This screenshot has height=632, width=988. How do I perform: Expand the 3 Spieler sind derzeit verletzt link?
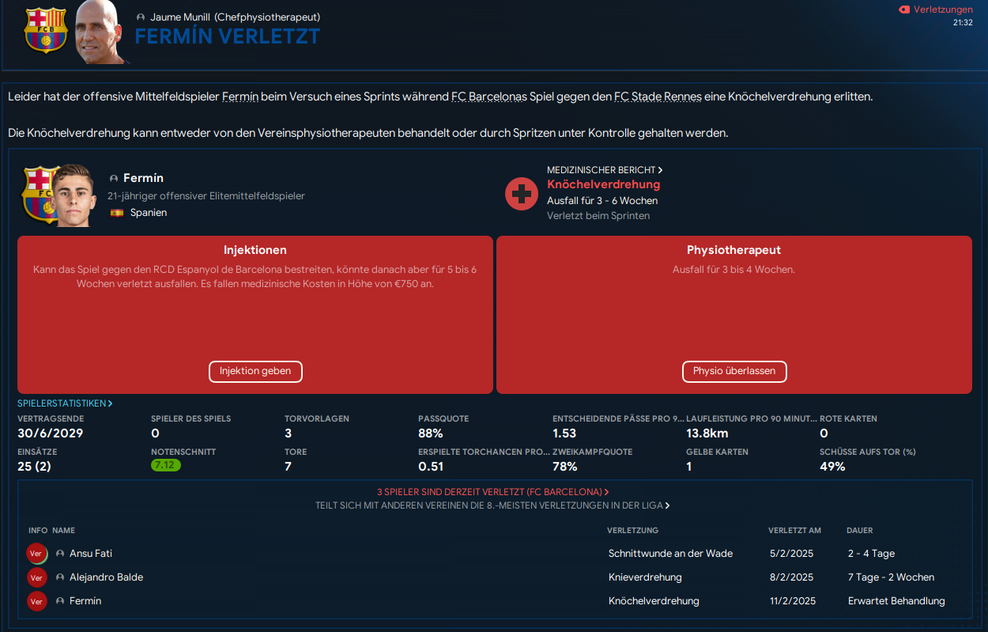493,492
